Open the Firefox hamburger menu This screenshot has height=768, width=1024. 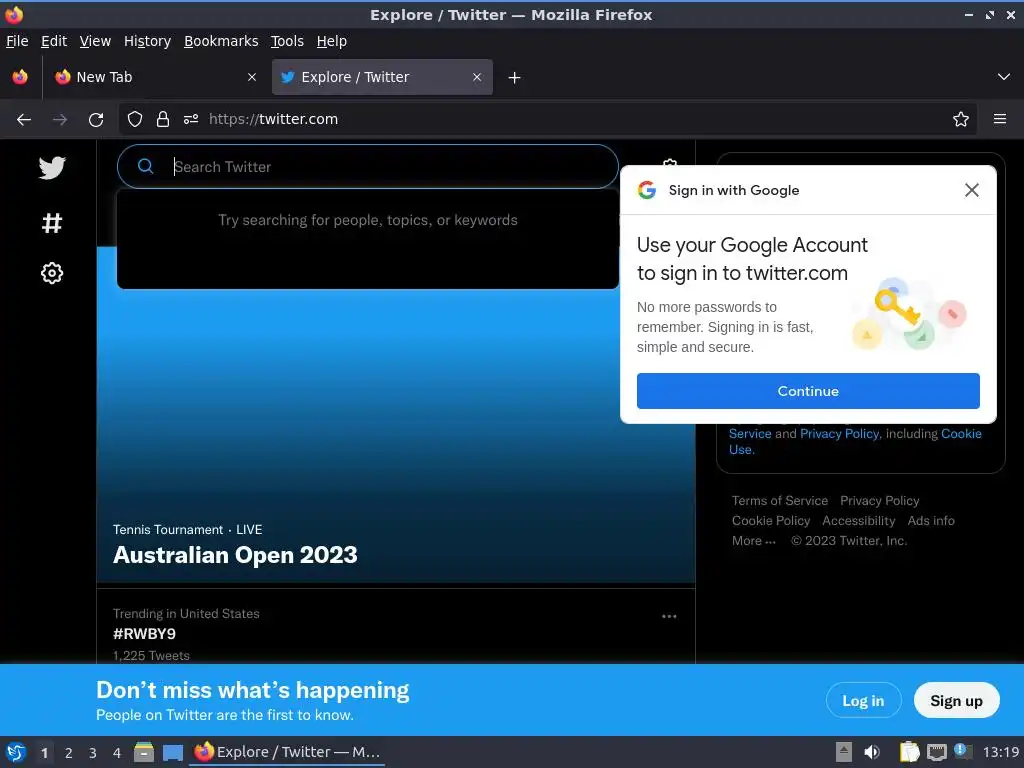tap(999, 120)
